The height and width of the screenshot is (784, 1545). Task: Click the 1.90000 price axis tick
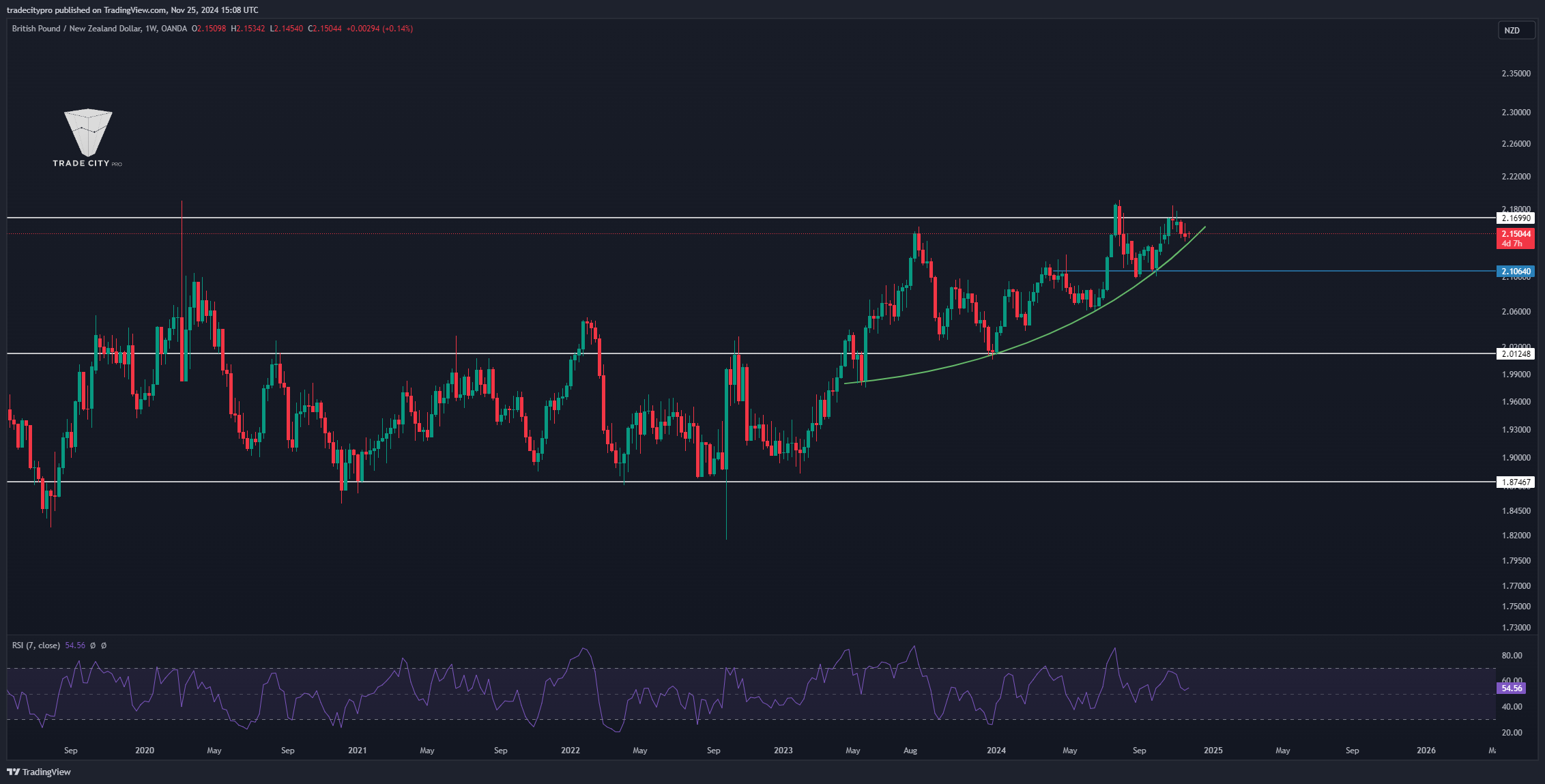tap(1516, 458)
